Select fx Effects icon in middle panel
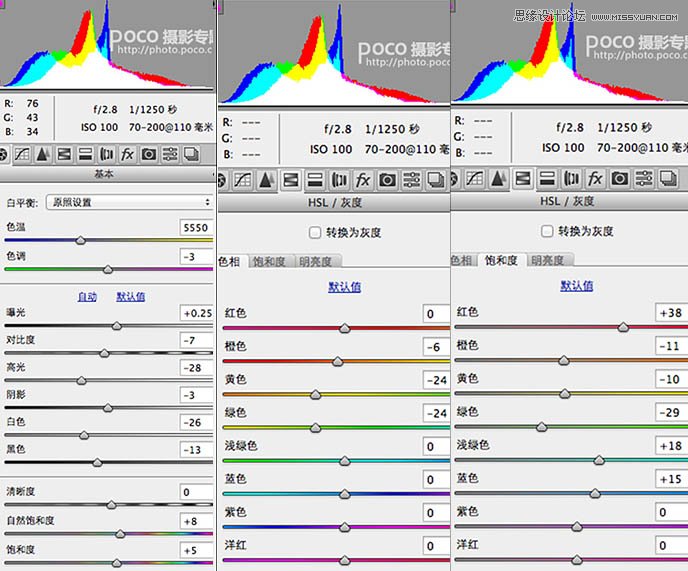Screen dimensions: 688x571 (x=362, y=180)
